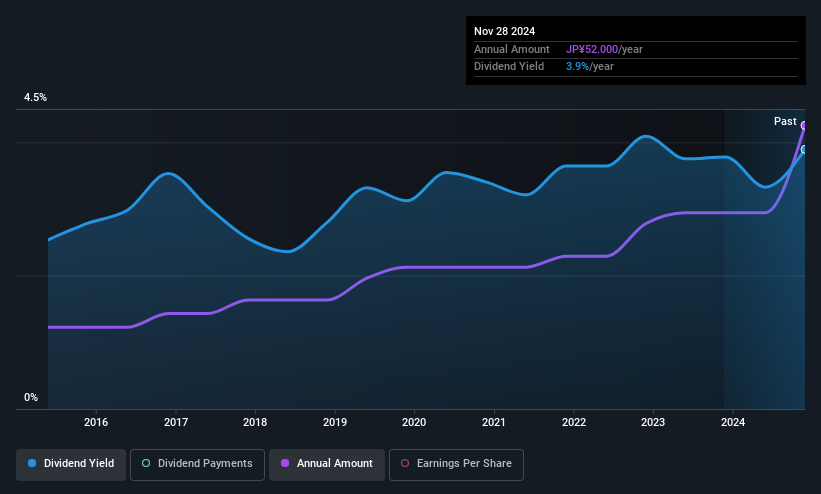This screenshot has height=494, width=821.
Task: Click the 2016 x-axis year label
Action: (96, 422)
